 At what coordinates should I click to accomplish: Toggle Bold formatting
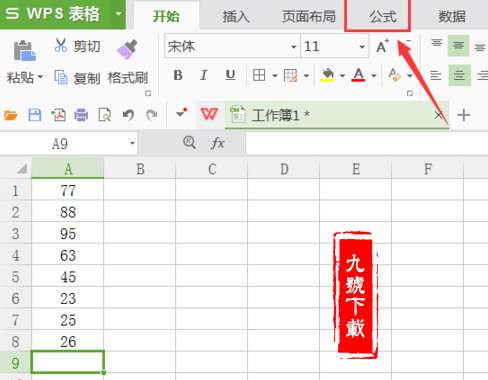coord(178,75)
